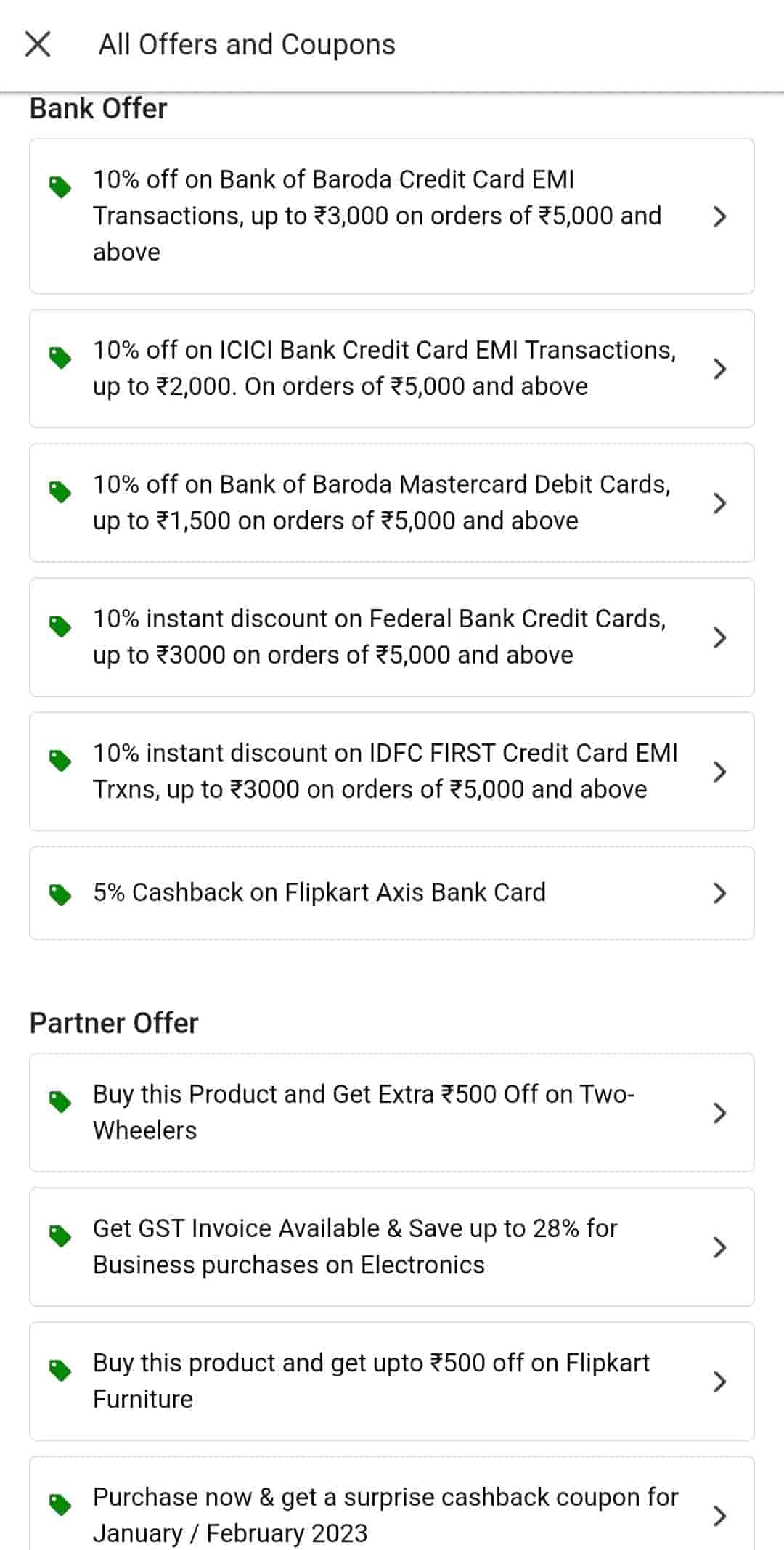Click green tag icon beside Bank of Baroda EMI offer
The width and height of the screenshot is (784, 1550).
60,187
